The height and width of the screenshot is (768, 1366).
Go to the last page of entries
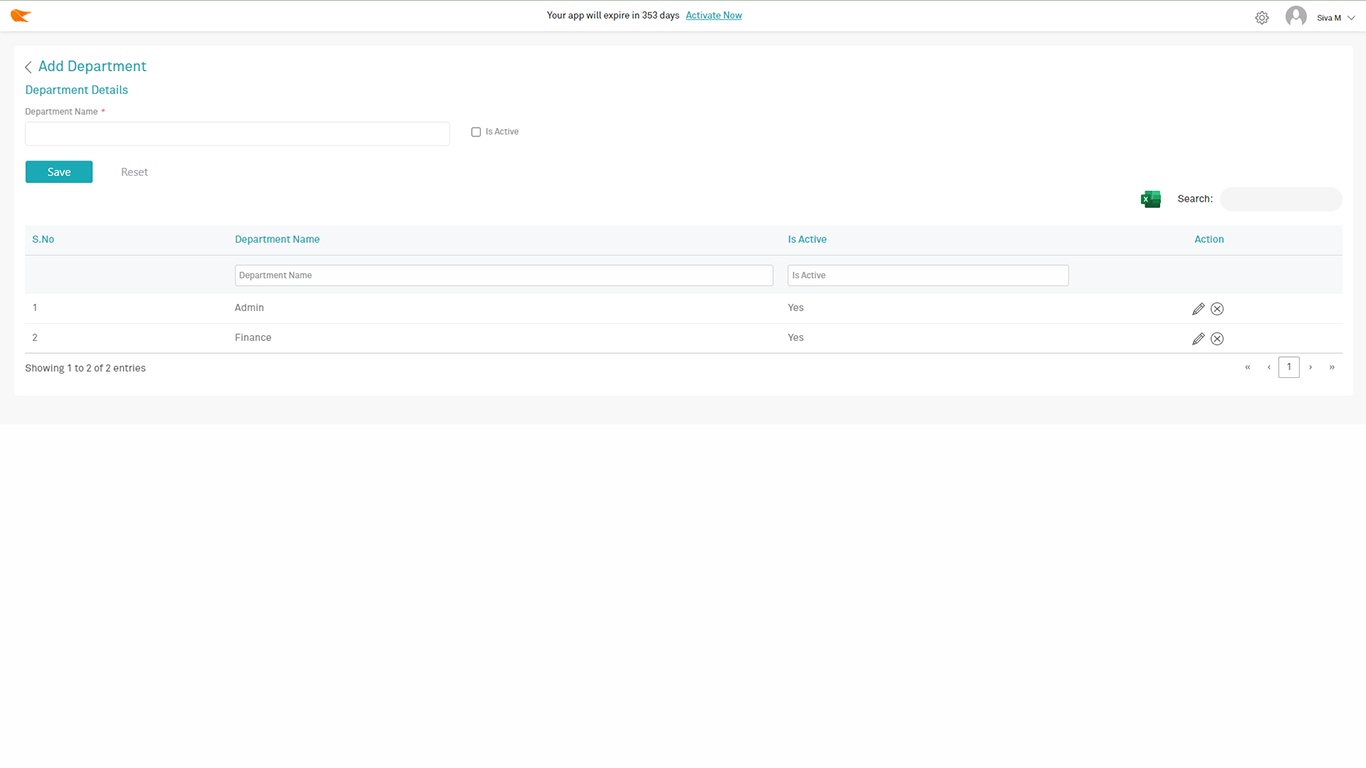(1332, 368)
